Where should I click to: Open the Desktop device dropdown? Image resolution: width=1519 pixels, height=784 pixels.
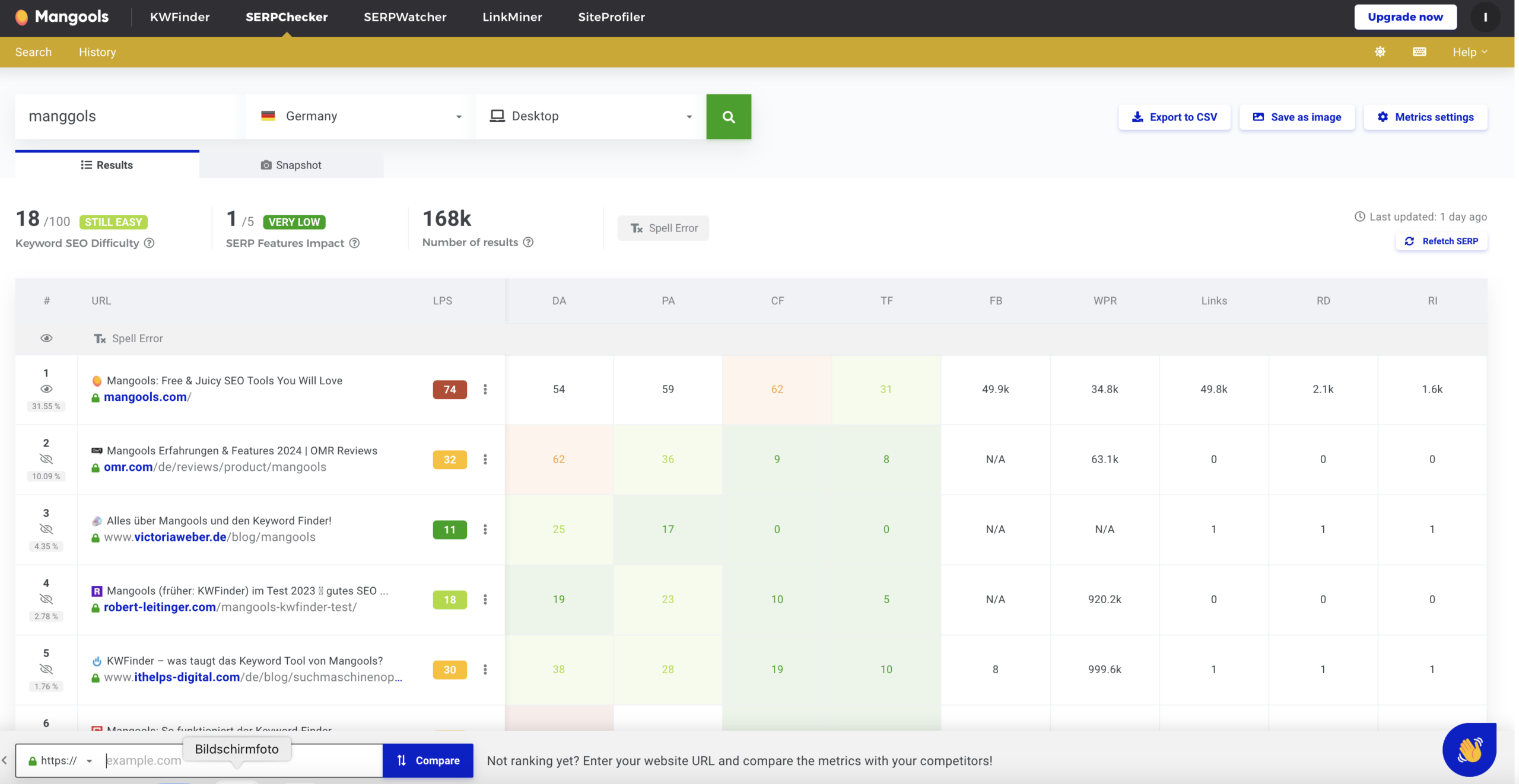coord(591,117)
